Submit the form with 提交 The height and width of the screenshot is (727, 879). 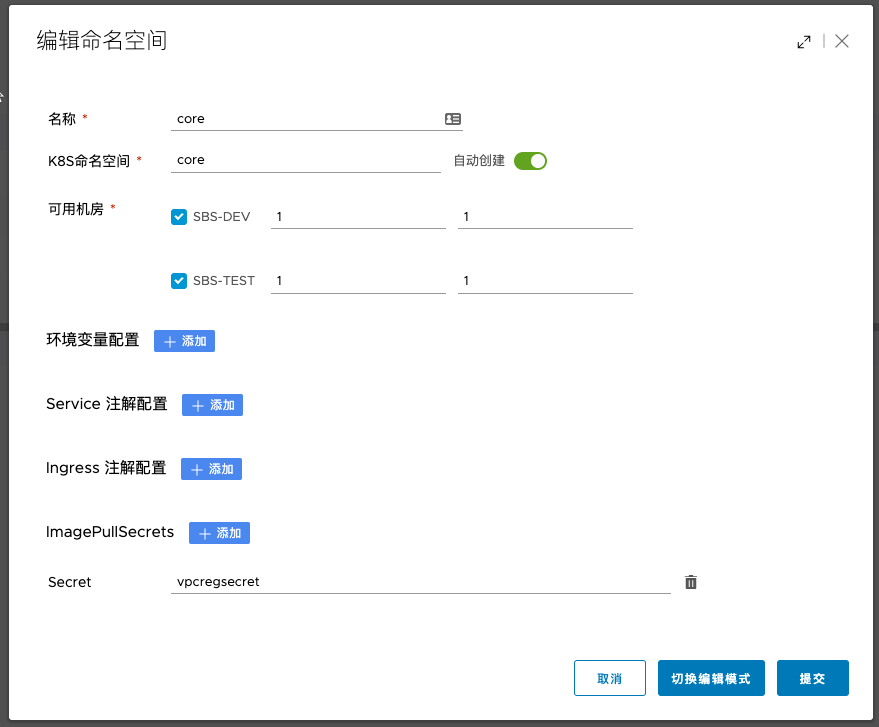tap(812, 678)
